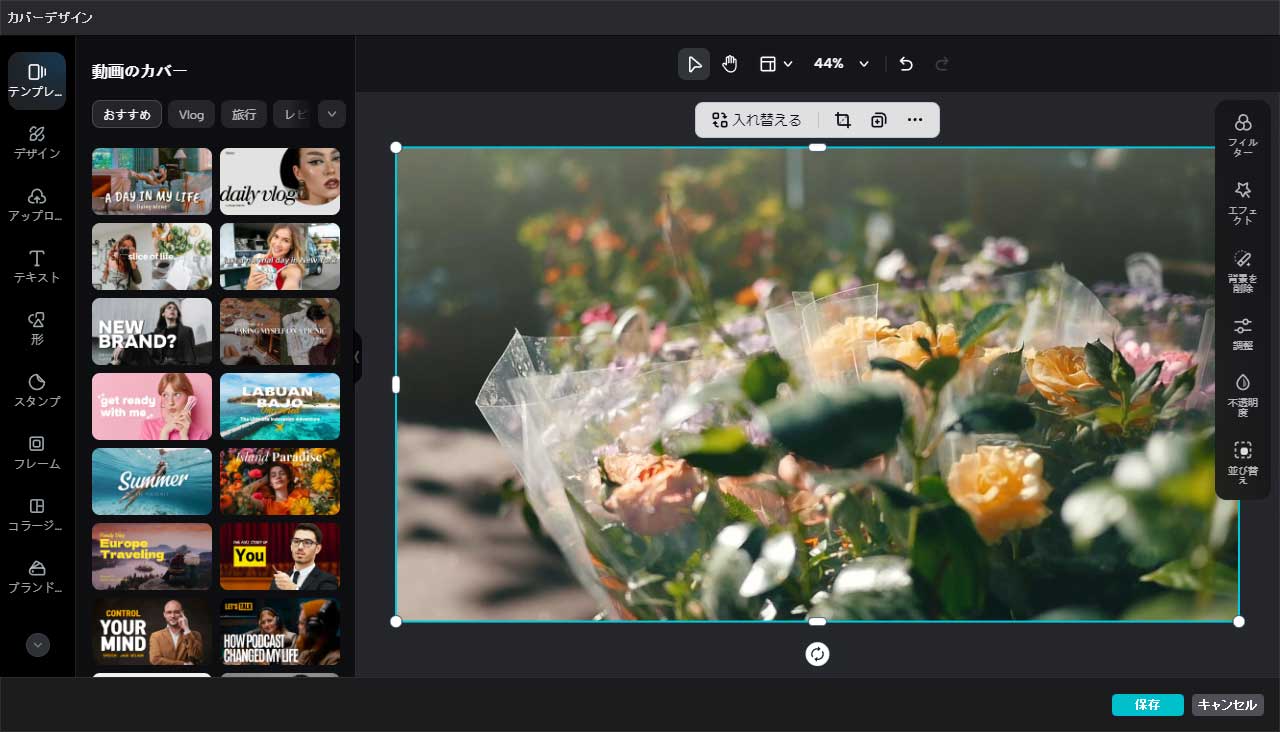Click the 入れ替える replace button
The image size is (1280, 732).
(757, 120)
